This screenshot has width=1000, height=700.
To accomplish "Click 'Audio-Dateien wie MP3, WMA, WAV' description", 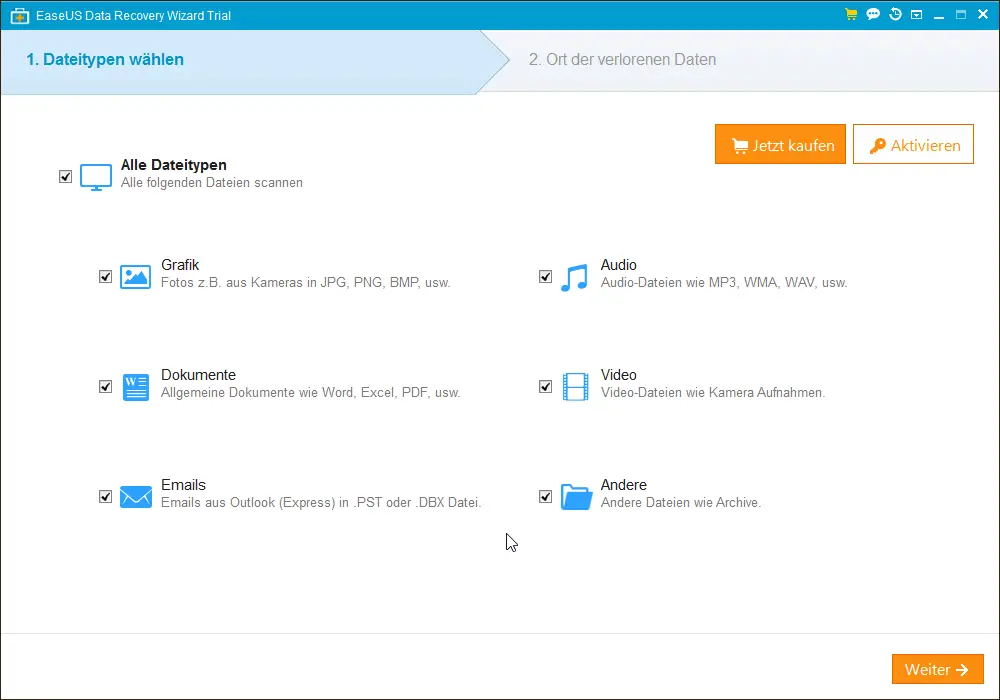I will click(724, 282).
